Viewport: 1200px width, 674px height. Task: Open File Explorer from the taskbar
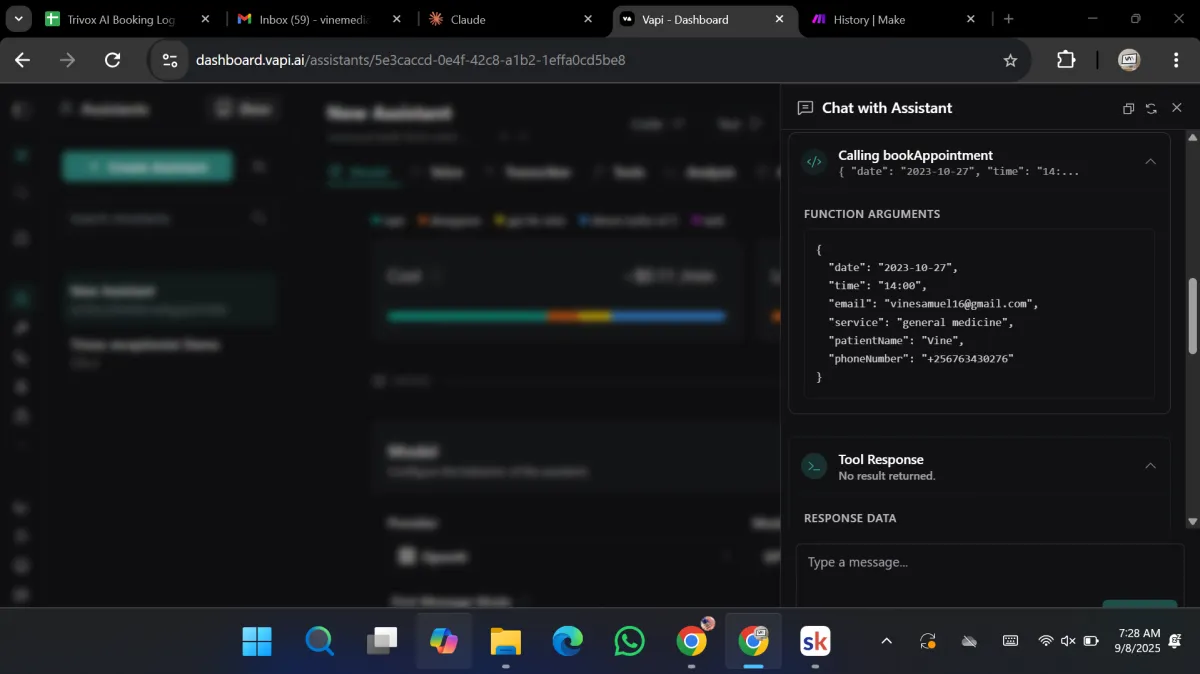pos(506,641)
